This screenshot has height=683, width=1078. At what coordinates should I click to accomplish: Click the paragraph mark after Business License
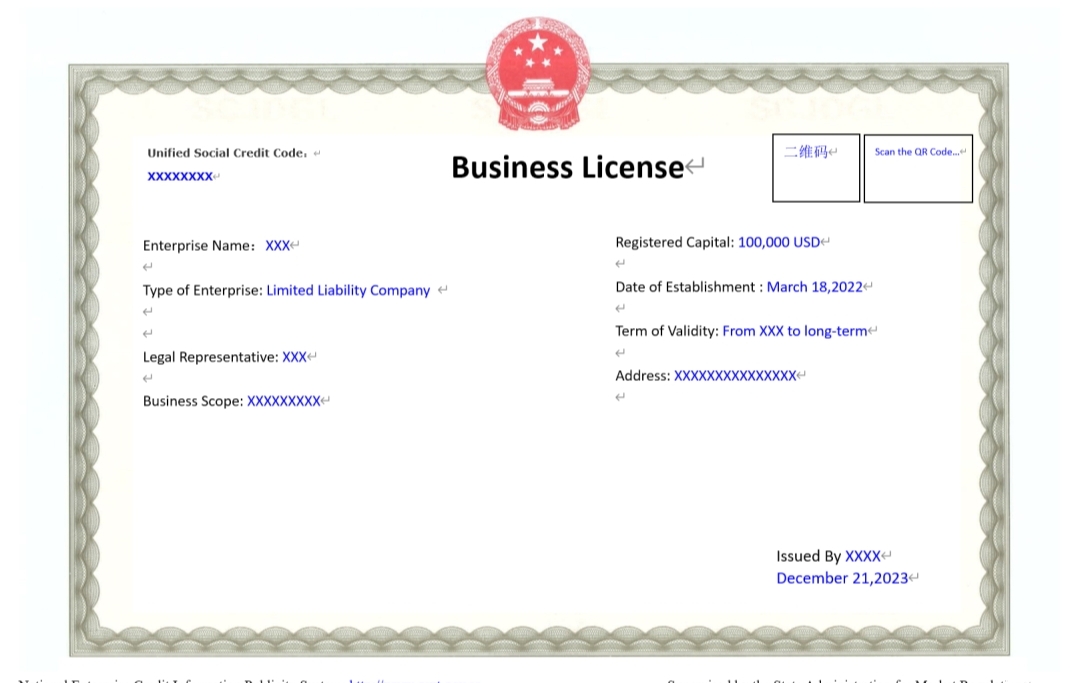pyautogui.click(x=694, y=167)
